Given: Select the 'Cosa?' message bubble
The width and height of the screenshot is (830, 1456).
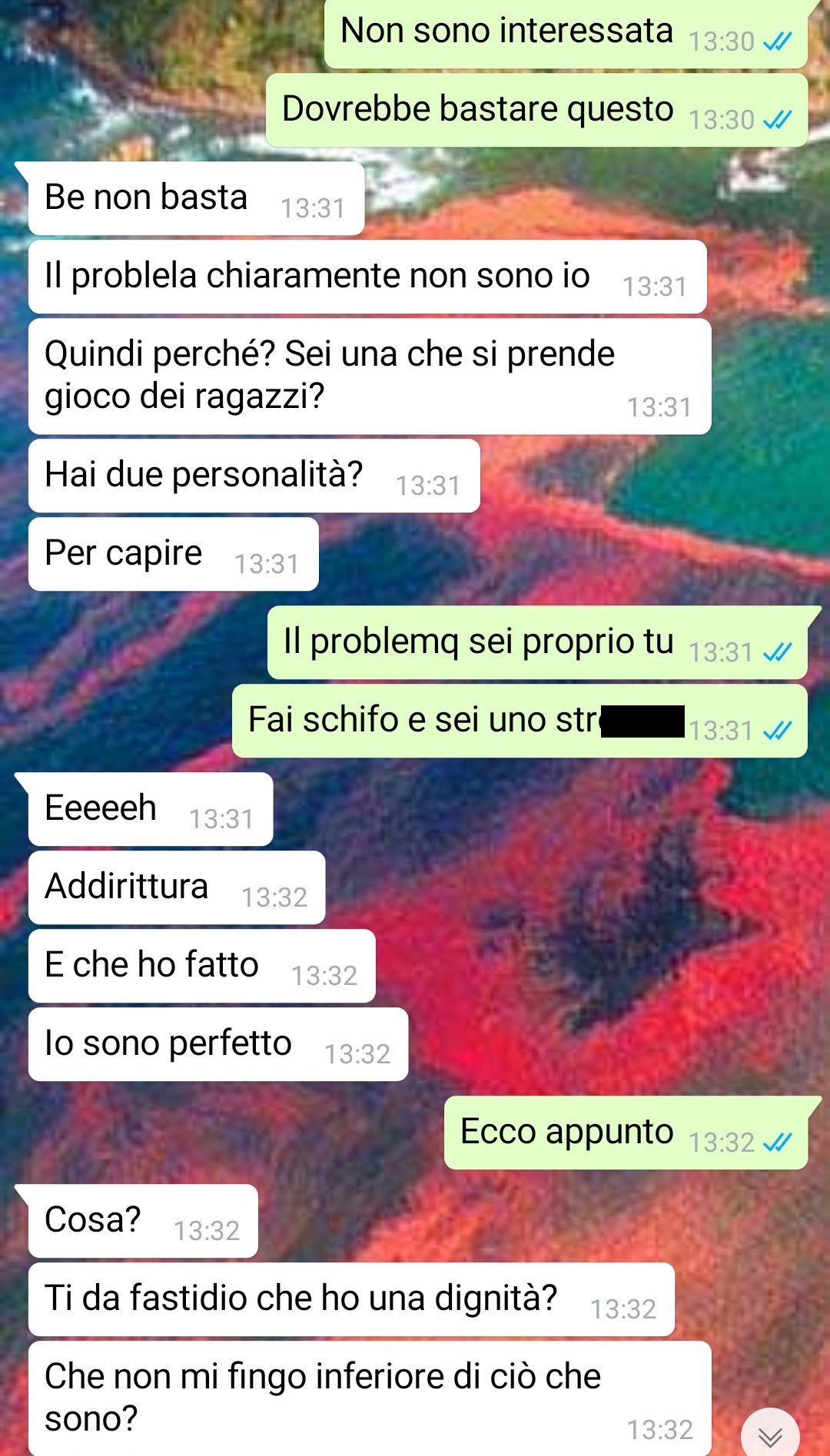Looking at the screenshot, I should (x=143, y=1221).
